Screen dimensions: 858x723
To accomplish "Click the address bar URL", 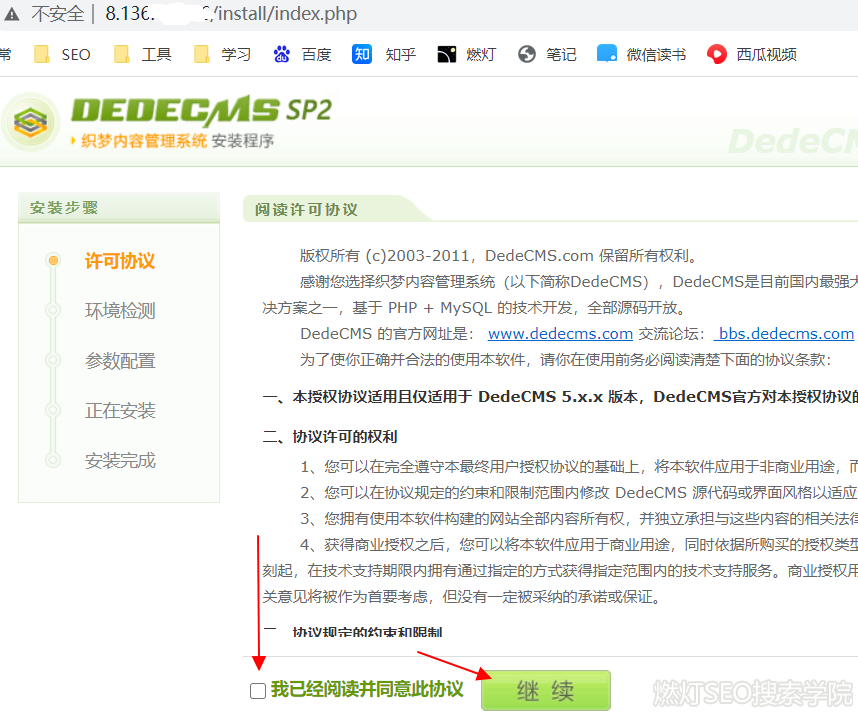I will click(230, 14).
